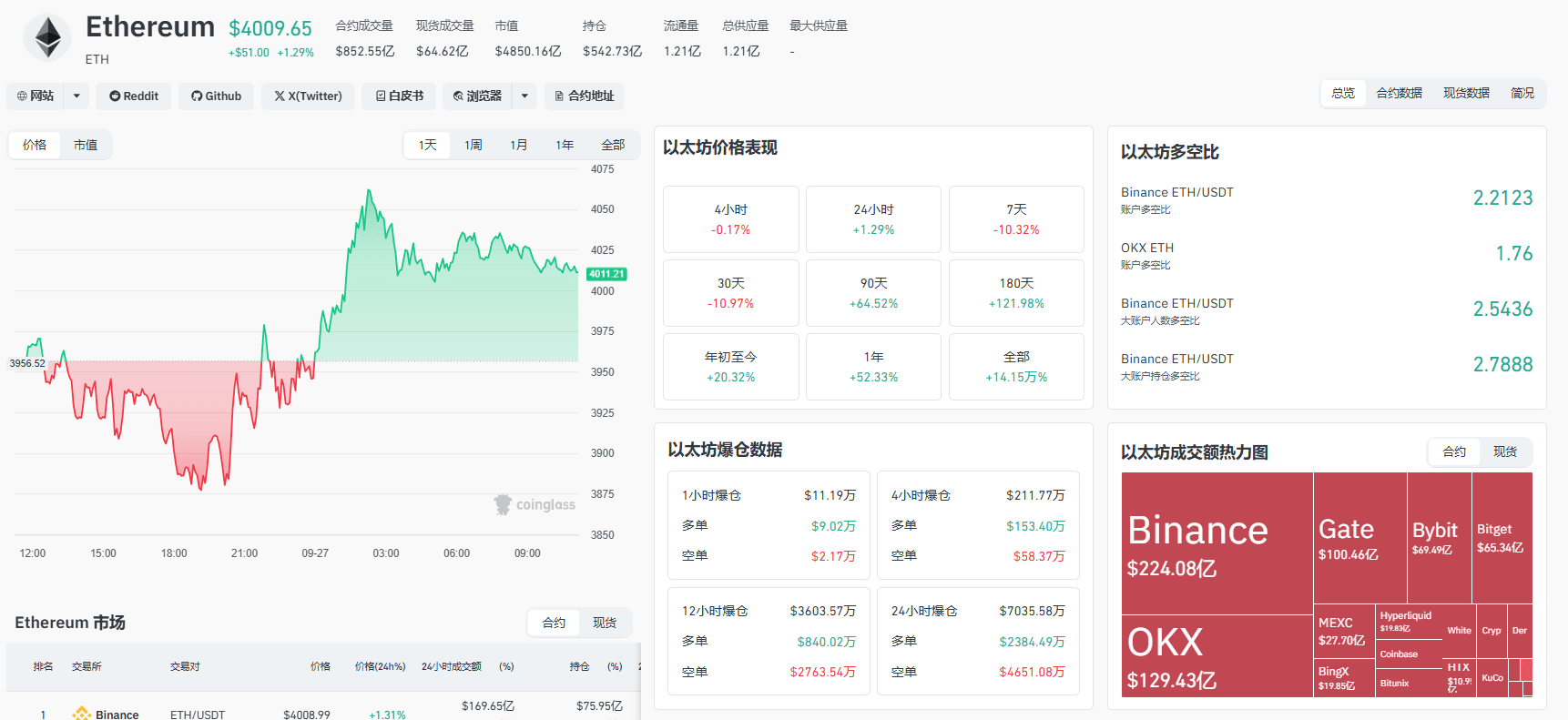Toggle Ethereum market list to 现货
Screen dimensions: 1568x720
click(x=605, y=623)
